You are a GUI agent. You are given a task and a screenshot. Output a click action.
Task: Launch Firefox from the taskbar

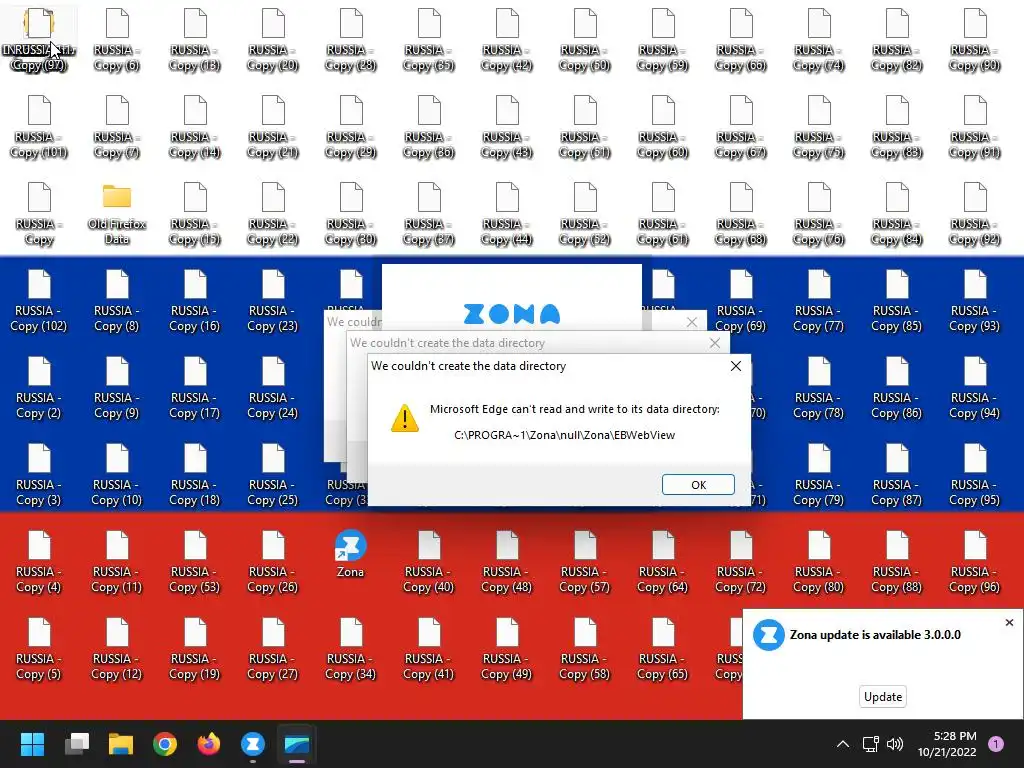click(x=209, y=744)
